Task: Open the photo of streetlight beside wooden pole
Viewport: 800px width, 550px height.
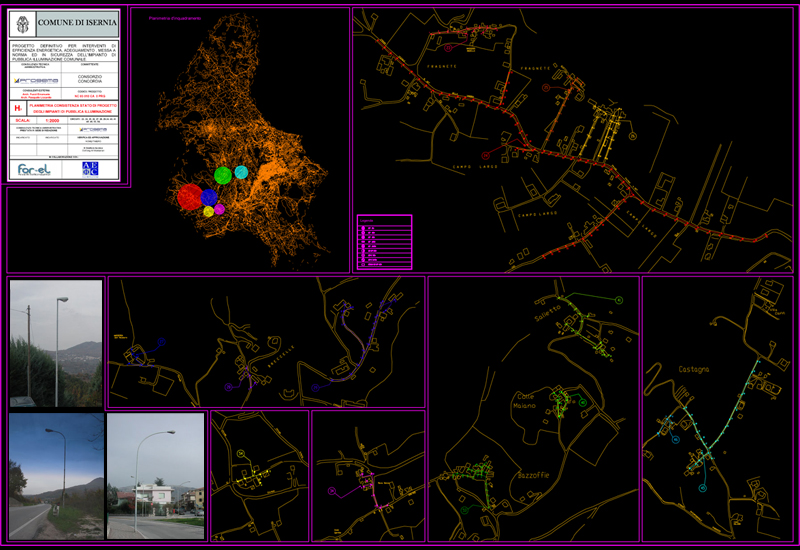Action: [56, 343]
